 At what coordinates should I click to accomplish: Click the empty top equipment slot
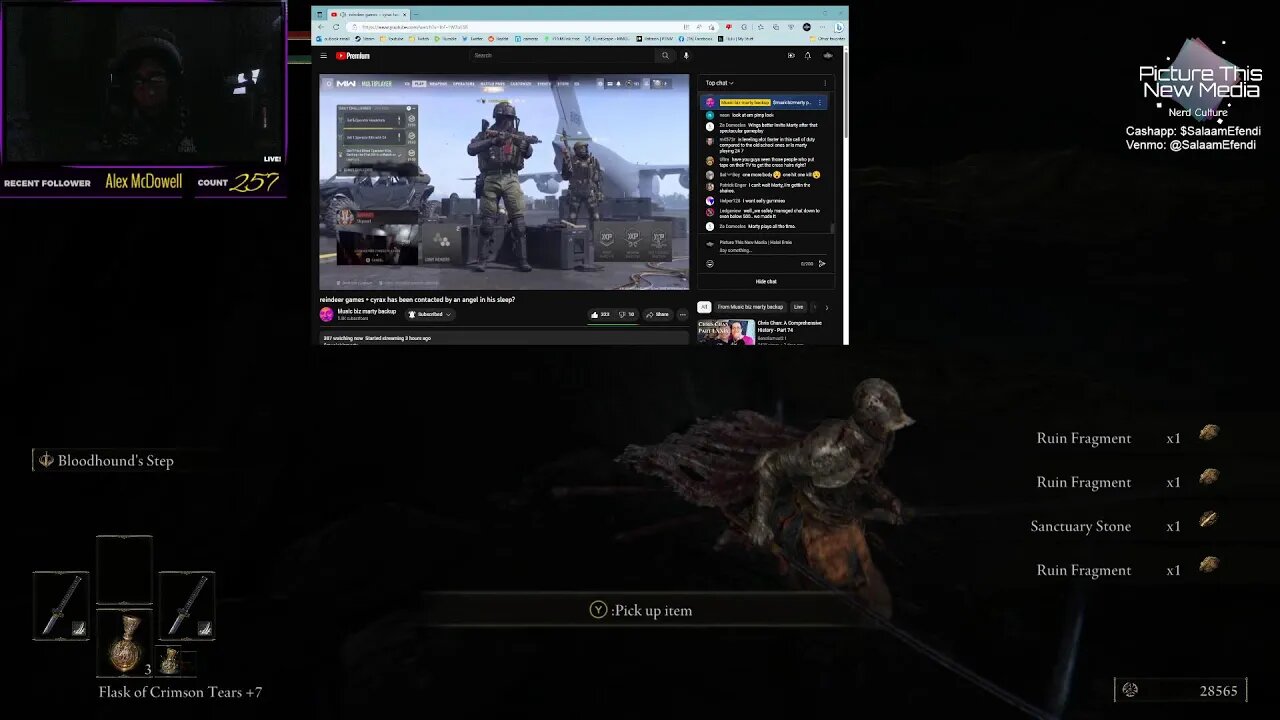125,571
